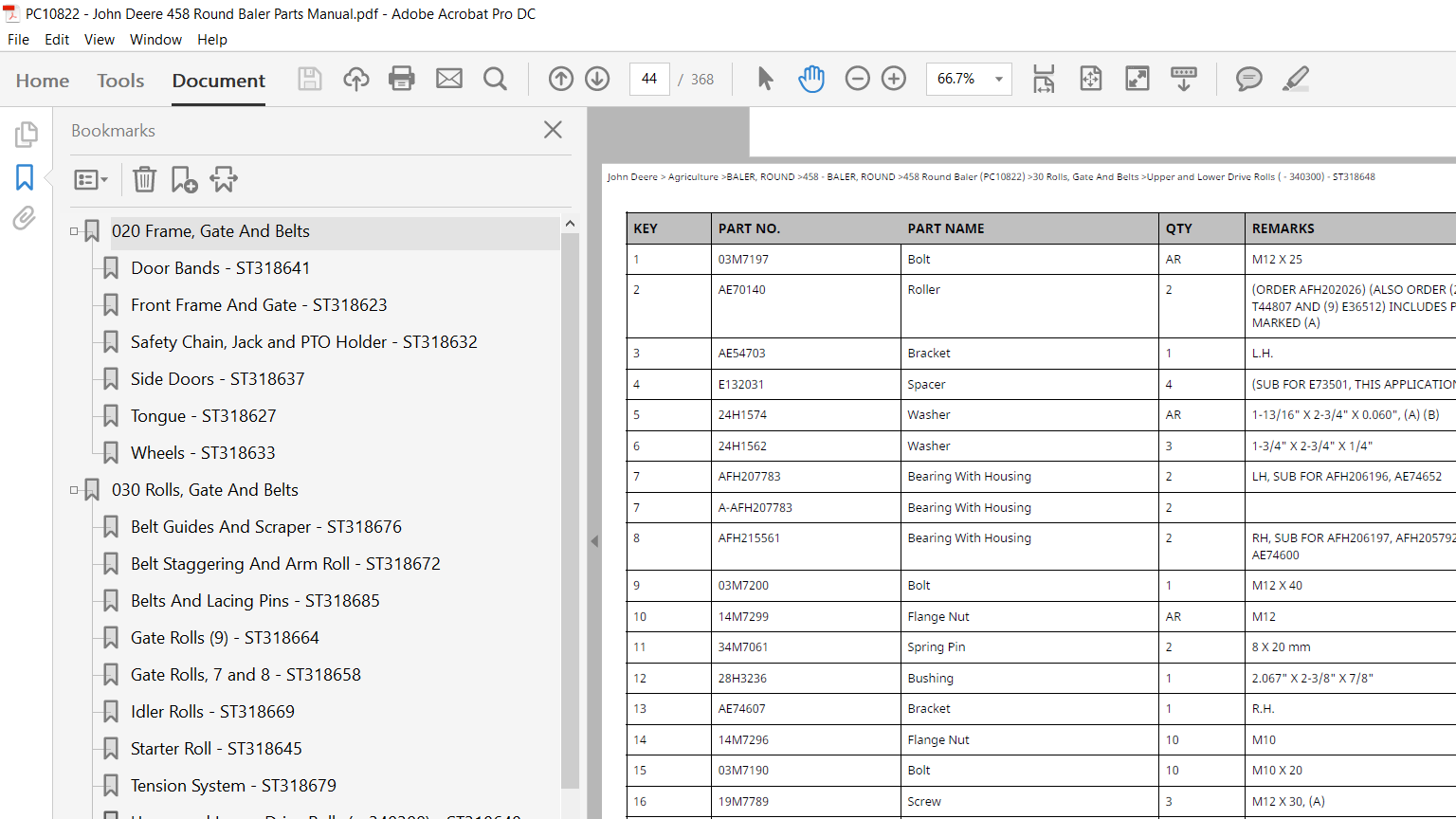
Task: Click the bookmarks panel scrollbar thumb
Action: click(x=570, y=510)
